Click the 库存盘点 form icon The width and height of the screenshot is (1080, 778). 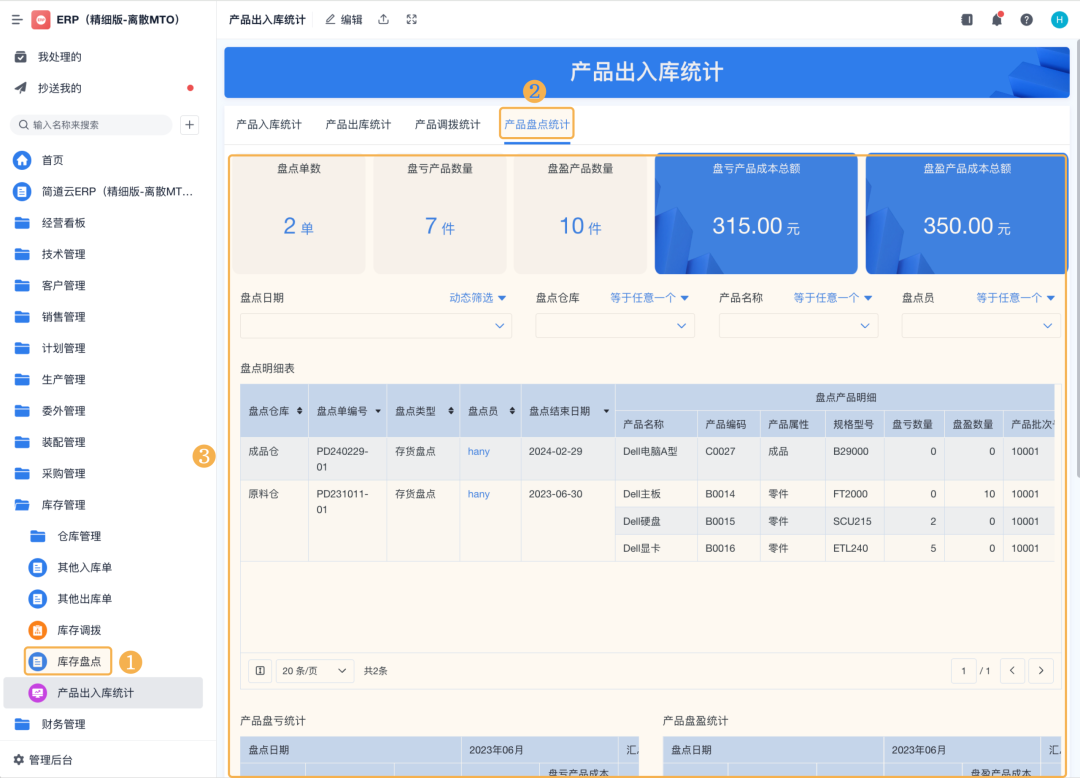38,662
